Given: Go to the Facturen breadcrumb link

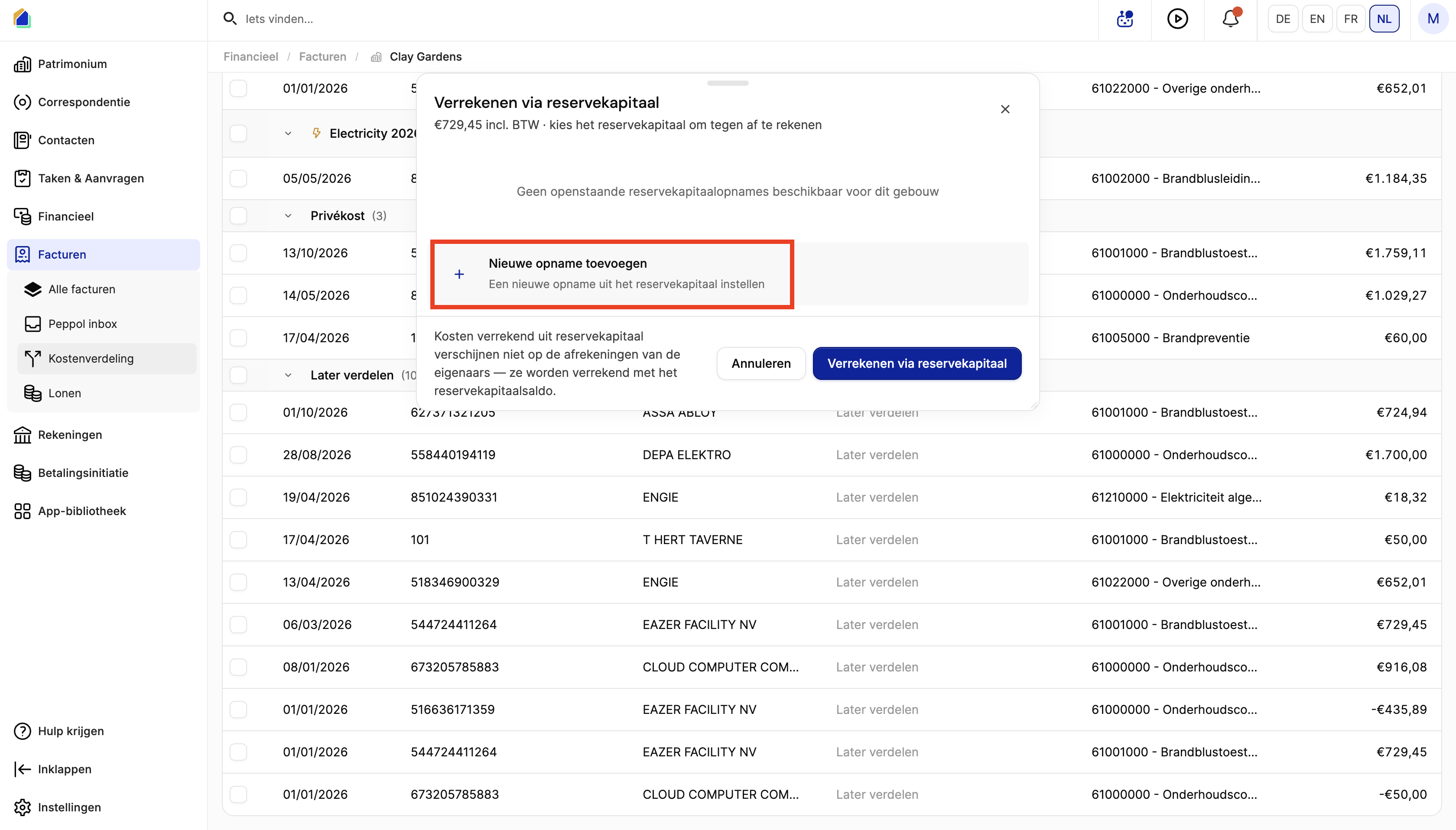Looking at the screenshot, I should click(x=323, y=56).
